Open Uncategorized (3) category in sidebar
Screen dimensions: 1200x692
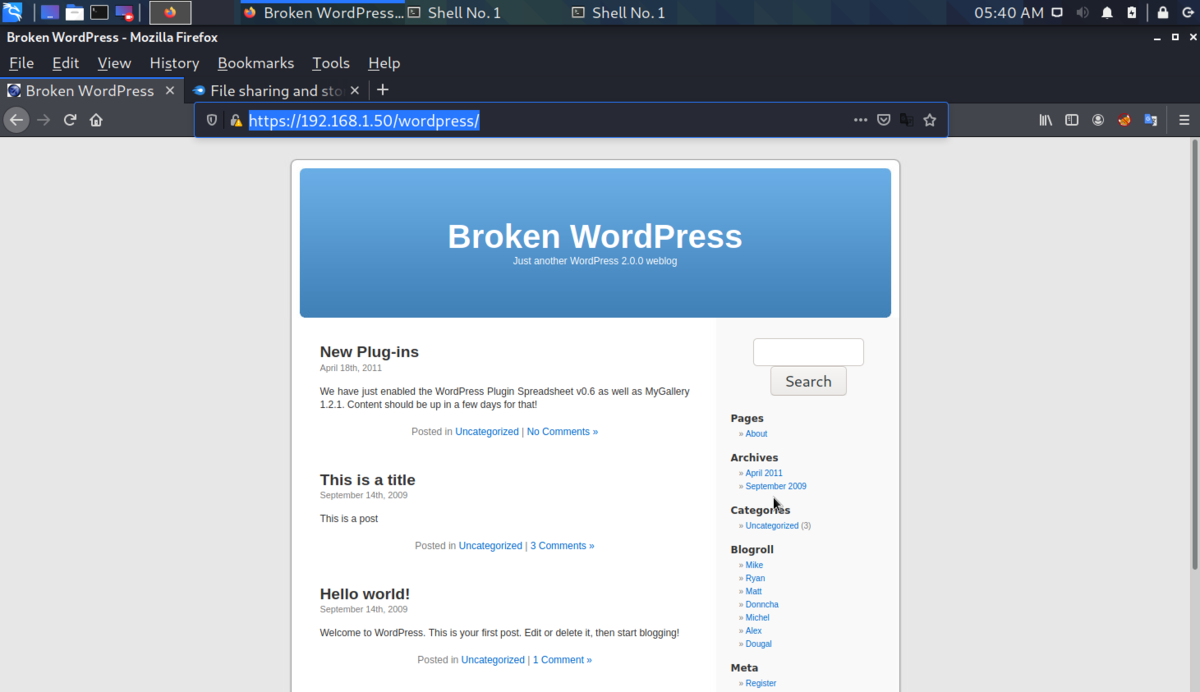point(772,525)
